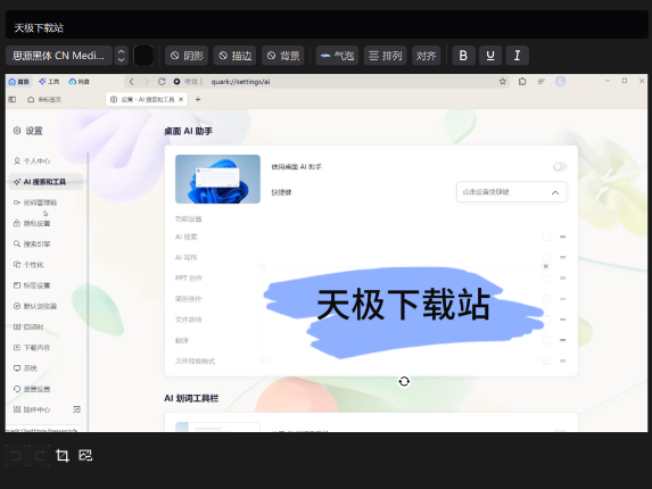Image resolution: width=652 pixels, height=489 pixels.
Task: Check the PPT 创作 row checkbox
Action: click(x=546, y=278)
